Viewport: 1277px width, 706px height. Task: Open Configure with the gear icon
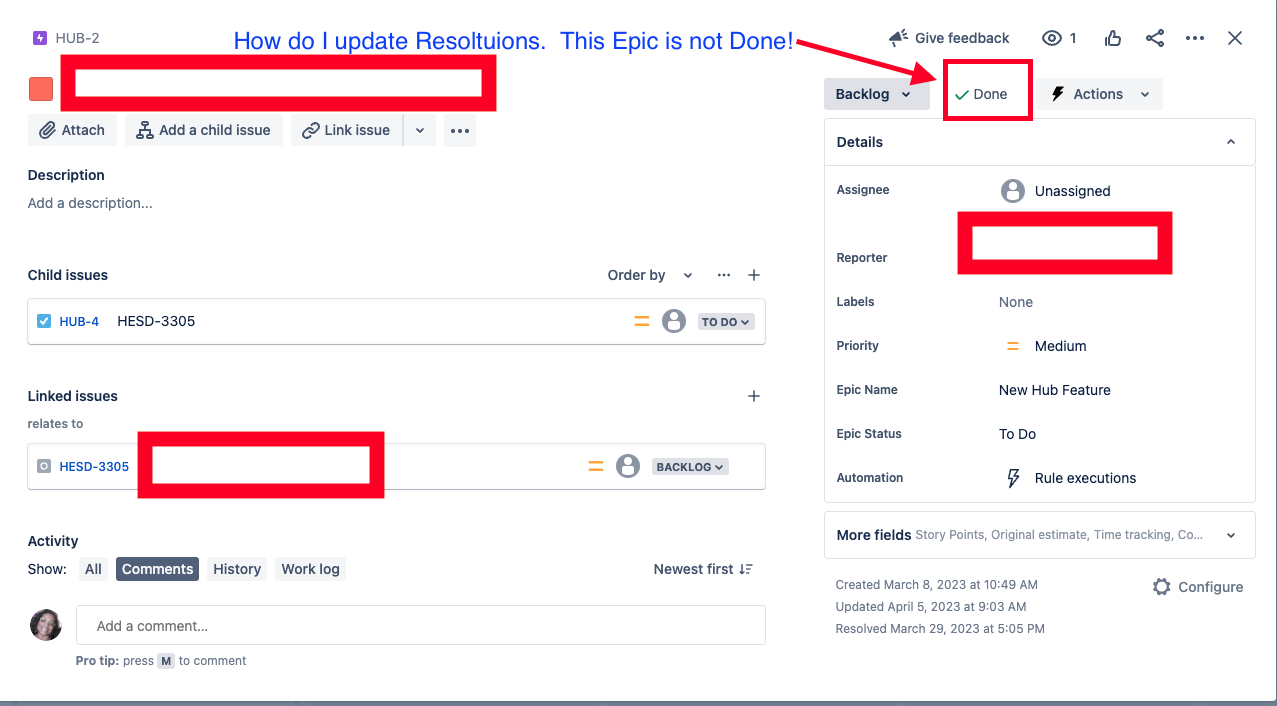pos(1198,587)
